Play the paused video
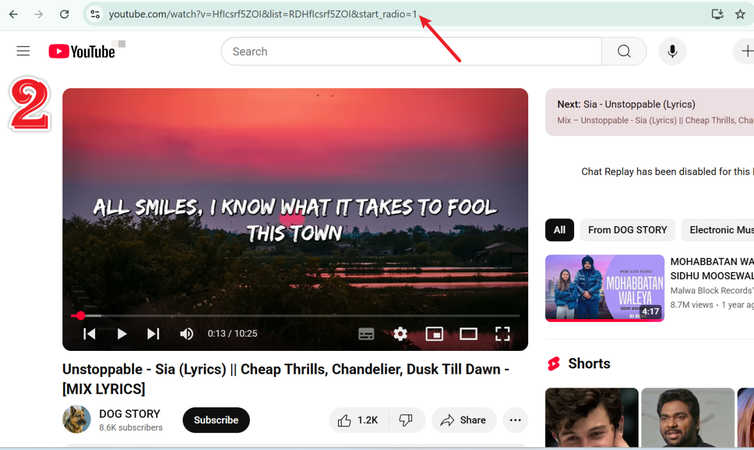The image size is (754, 450). [121, 334]
